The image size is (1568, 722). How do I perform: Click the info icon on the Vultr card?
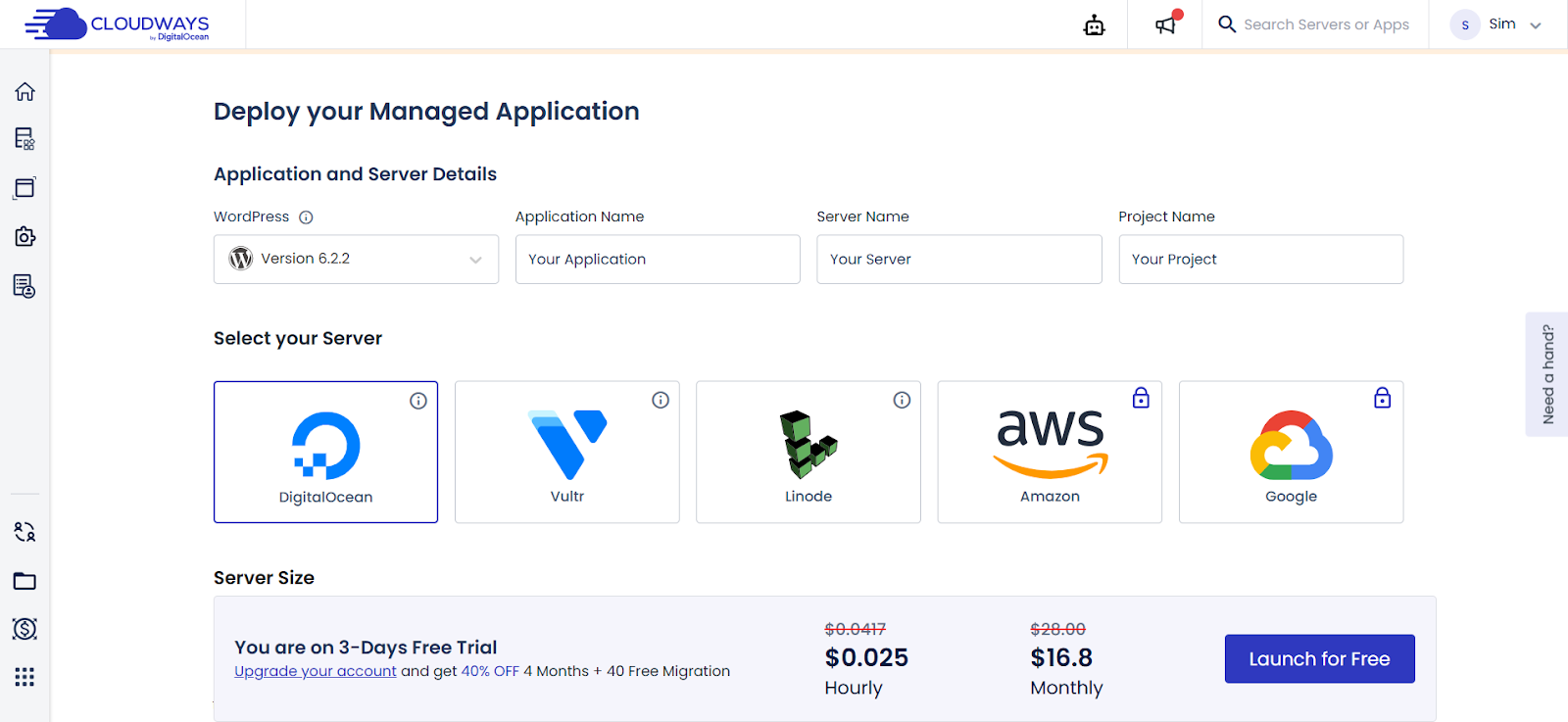point(661,400)
